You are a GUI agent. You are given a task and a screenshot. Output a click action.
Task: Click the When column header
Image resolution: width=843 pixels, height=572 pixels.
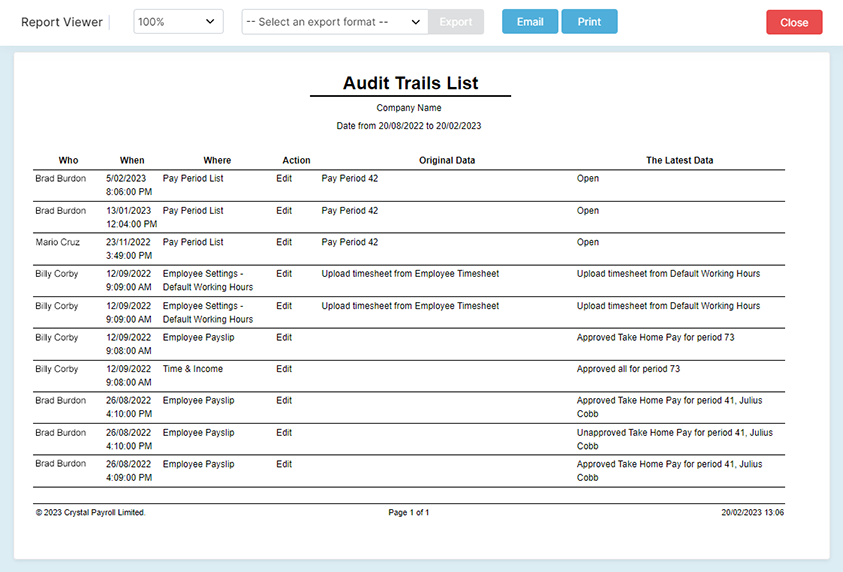pos(132,160)
